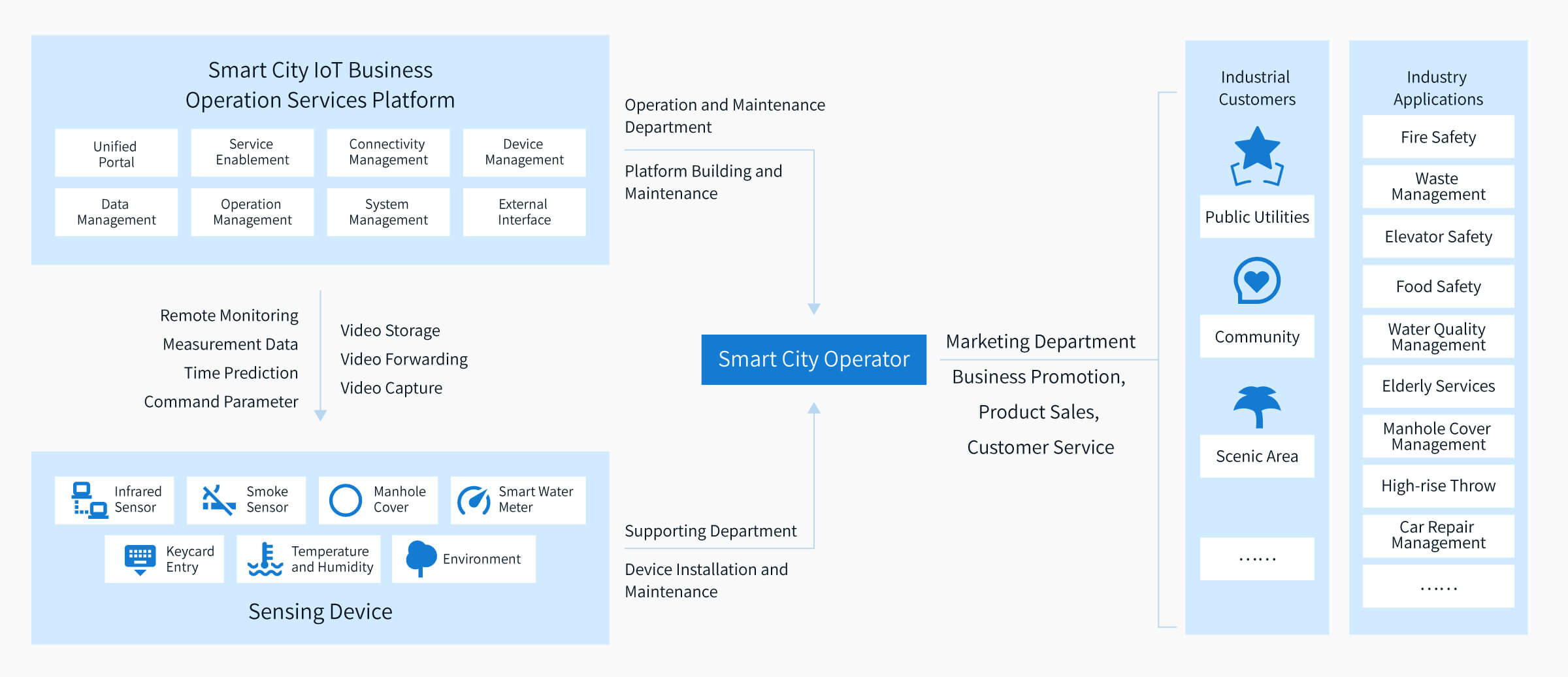This screenshot has width=1568, height=677.
Task: Select Food Safety application
Action: pos(1438,286)
